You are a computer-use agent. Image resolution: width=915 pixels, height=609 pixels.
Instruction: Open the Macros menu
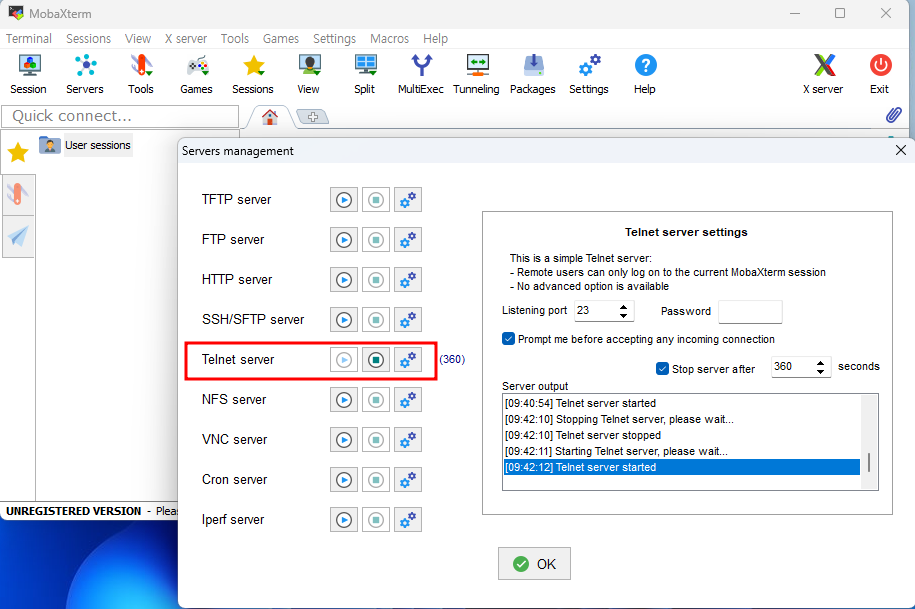pyautogui.click(x=389, y=38)
